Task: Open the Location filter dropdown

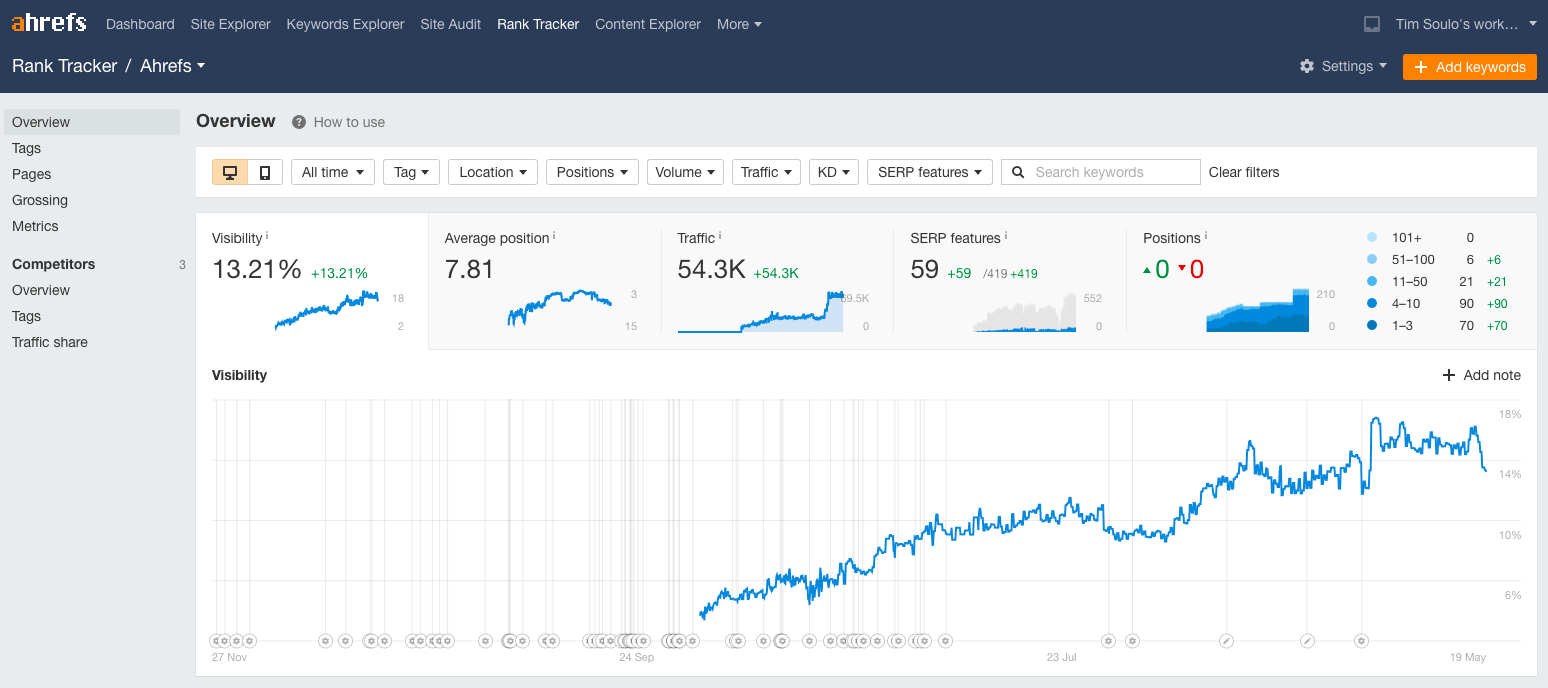Action: [x=493, y=172]
